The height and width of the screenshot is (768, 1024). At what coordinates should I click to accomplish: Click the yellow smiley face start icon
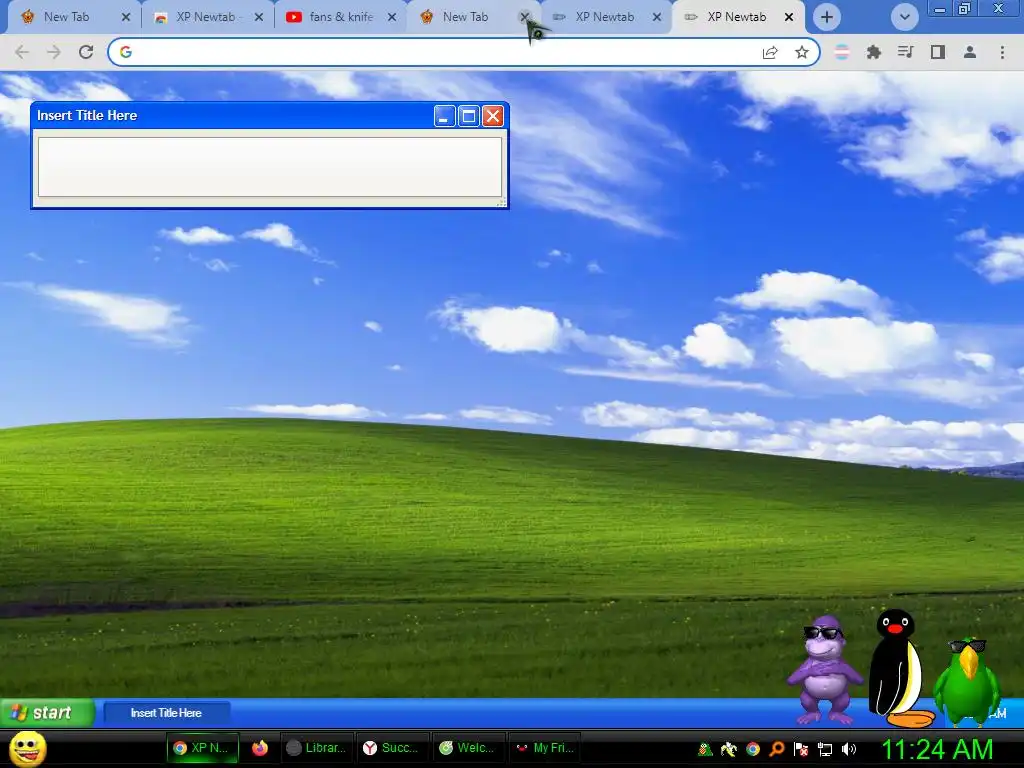coord(27,748)
